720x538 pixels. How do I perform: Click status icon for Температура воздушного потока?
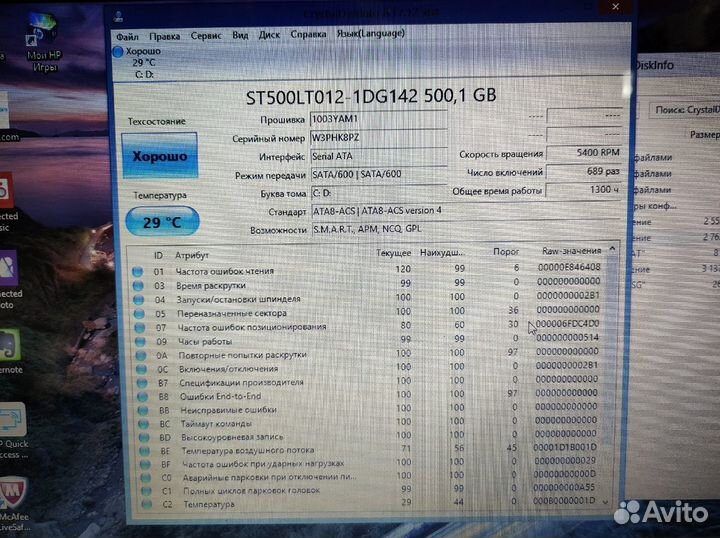coord(137,451)
